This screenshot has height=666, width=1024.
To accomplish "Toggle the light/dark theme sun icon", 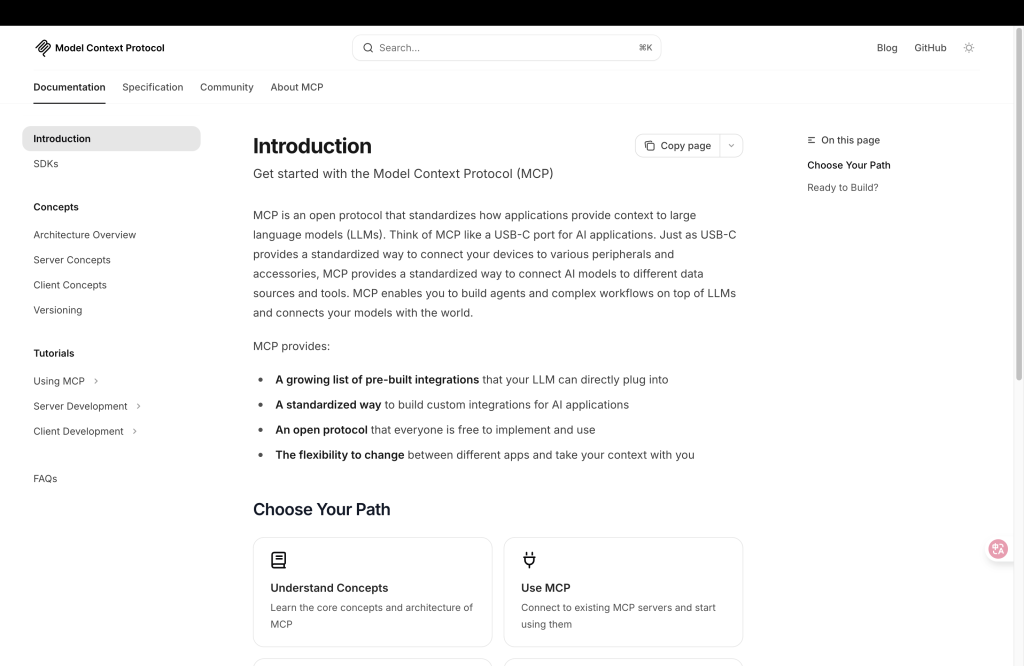I will pos(968,48).
